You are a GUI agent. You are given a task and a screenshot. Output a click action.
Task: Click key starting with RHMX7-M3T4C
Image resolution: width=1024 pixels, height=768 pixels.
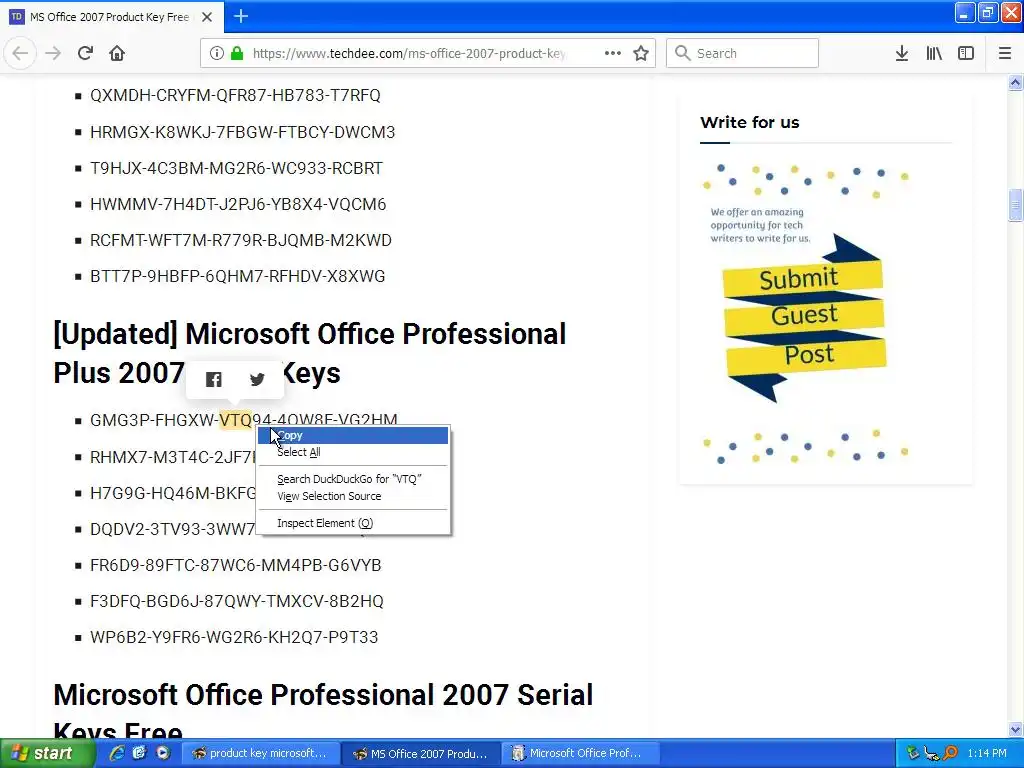tap(173, 456)
